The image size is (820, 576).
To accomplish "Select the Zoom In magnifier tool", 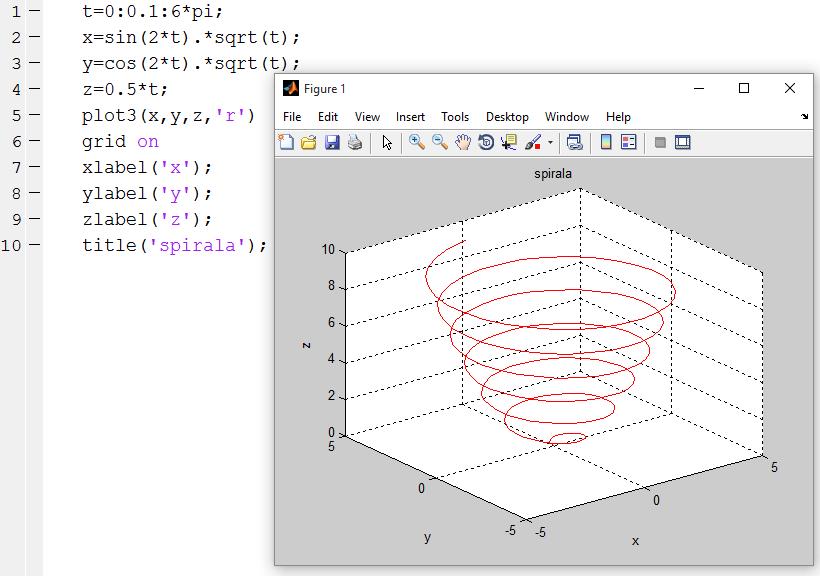I will click(417, 142).
